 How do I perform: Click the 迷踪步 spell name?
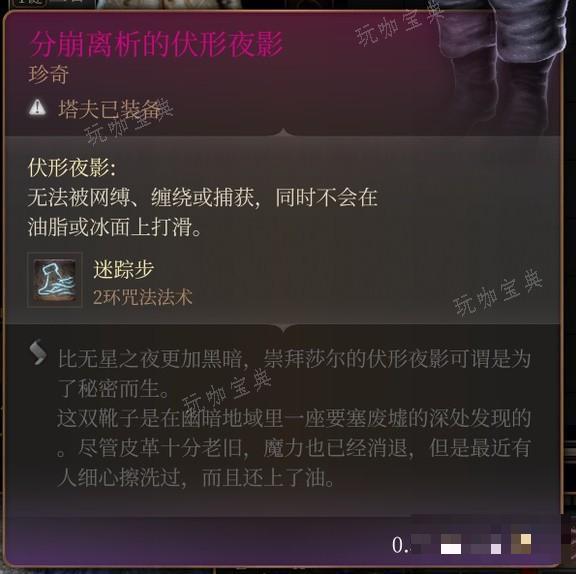coord(123,269)
